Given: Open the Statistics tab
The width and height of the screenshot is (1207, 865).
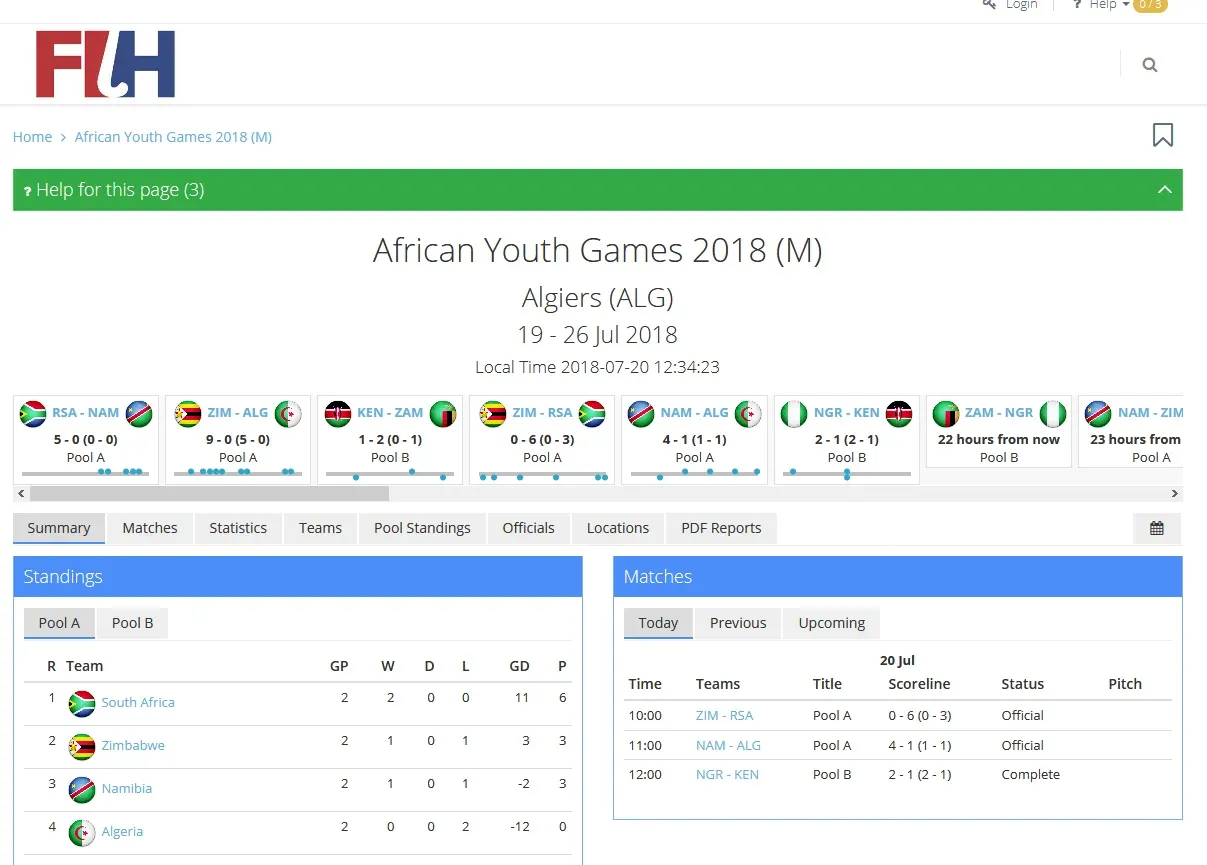Looking at the screenshot, I should click(238, 528).
